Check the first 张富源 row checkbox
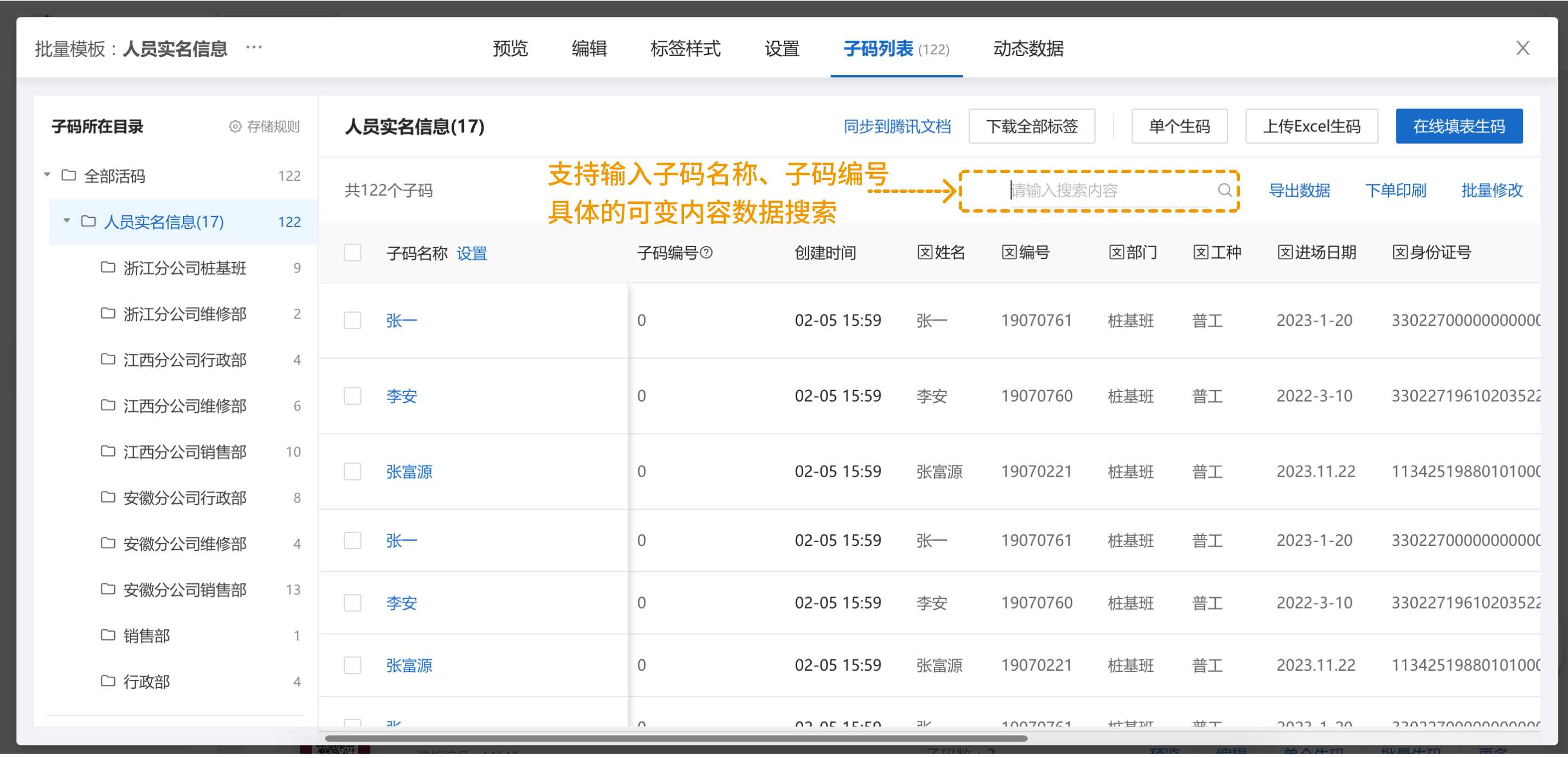The image size is (1568, 758). coord(352,471)
